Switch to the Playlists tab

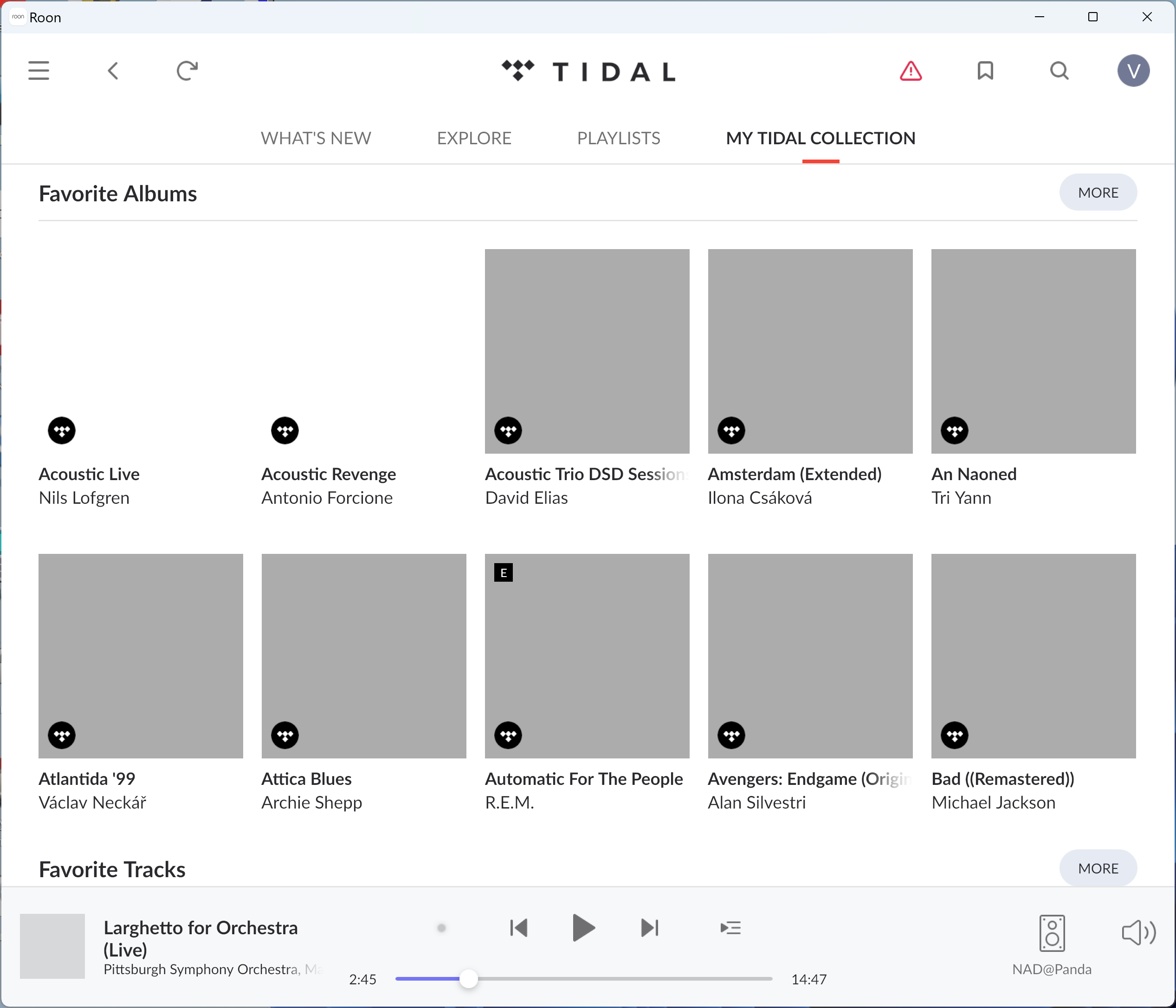tap(618, 138)
